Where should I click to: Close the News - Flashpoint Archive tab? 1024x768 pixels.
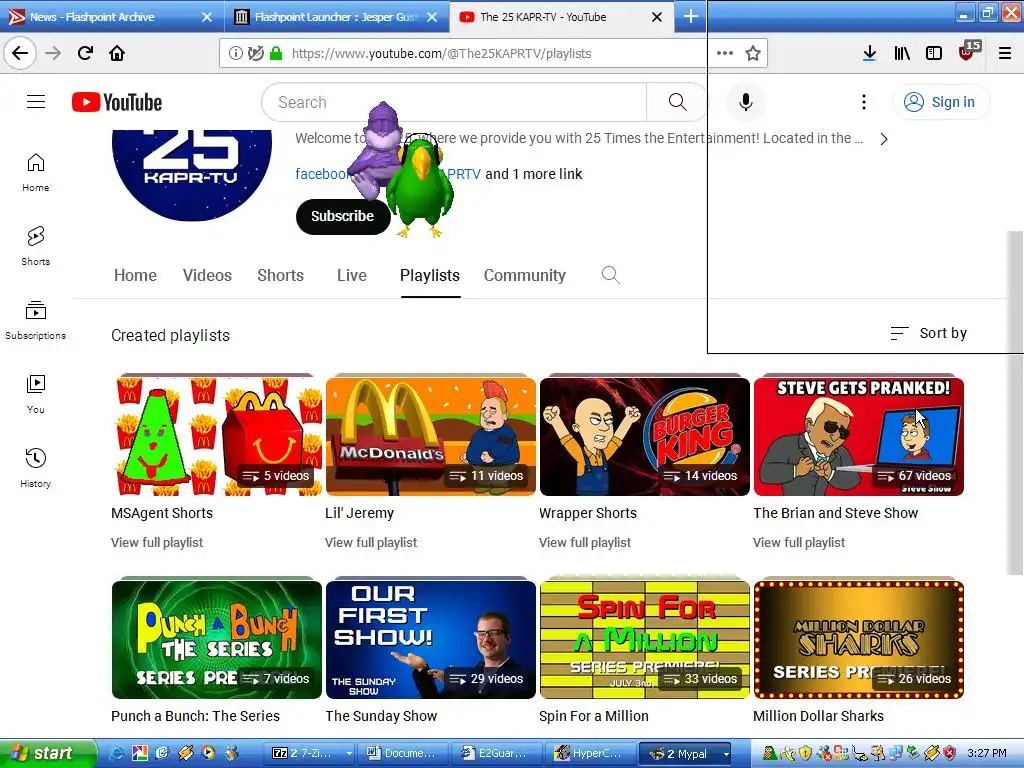207,17
